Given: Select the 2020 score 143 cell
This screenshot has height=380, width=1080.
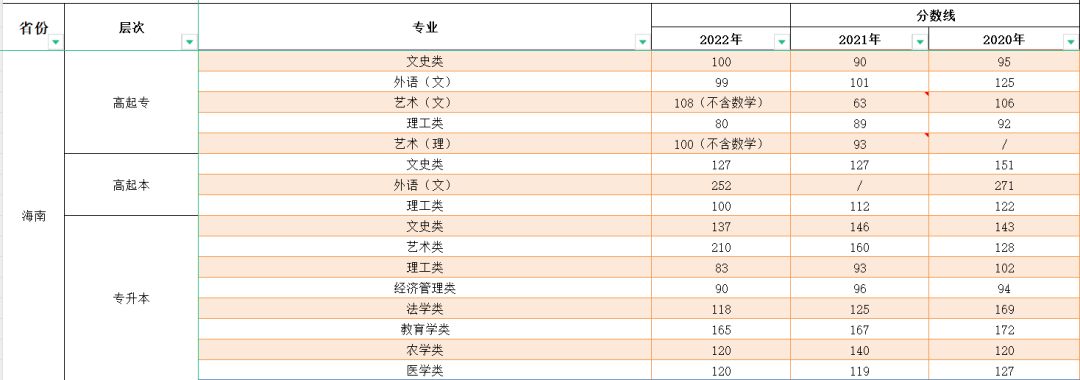Looking at the screenshot, I should (x=1004, y=226).
